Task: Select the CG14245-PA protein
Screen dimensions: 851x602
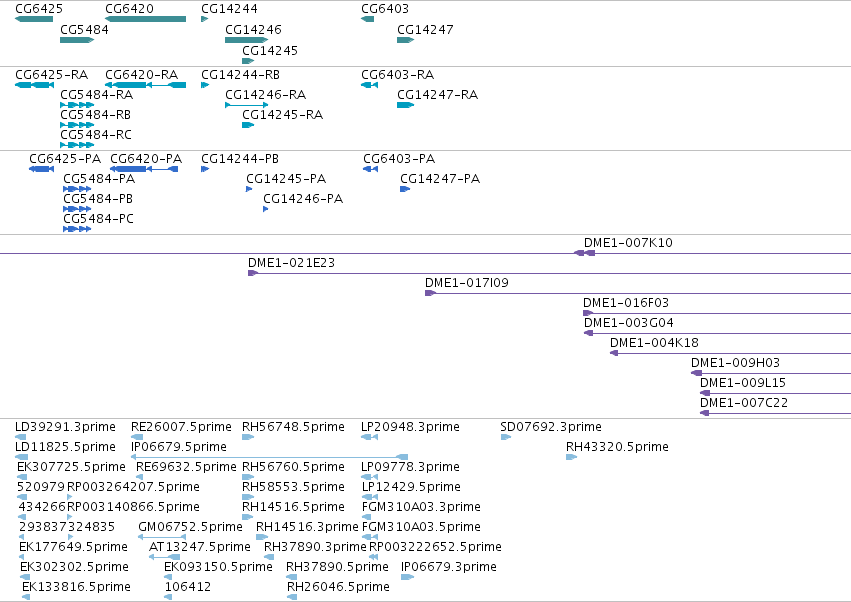Action: (249, 189)
